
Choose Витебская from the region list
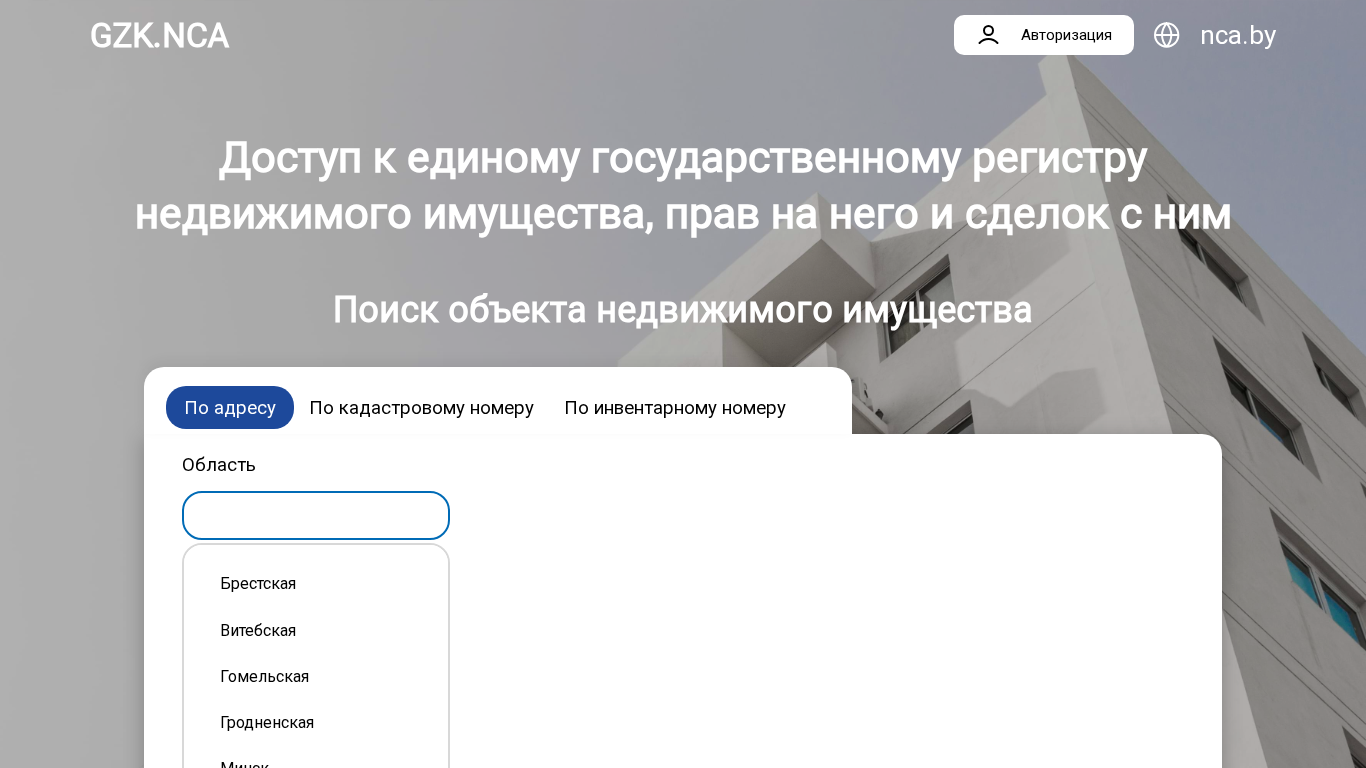[316, 631]
